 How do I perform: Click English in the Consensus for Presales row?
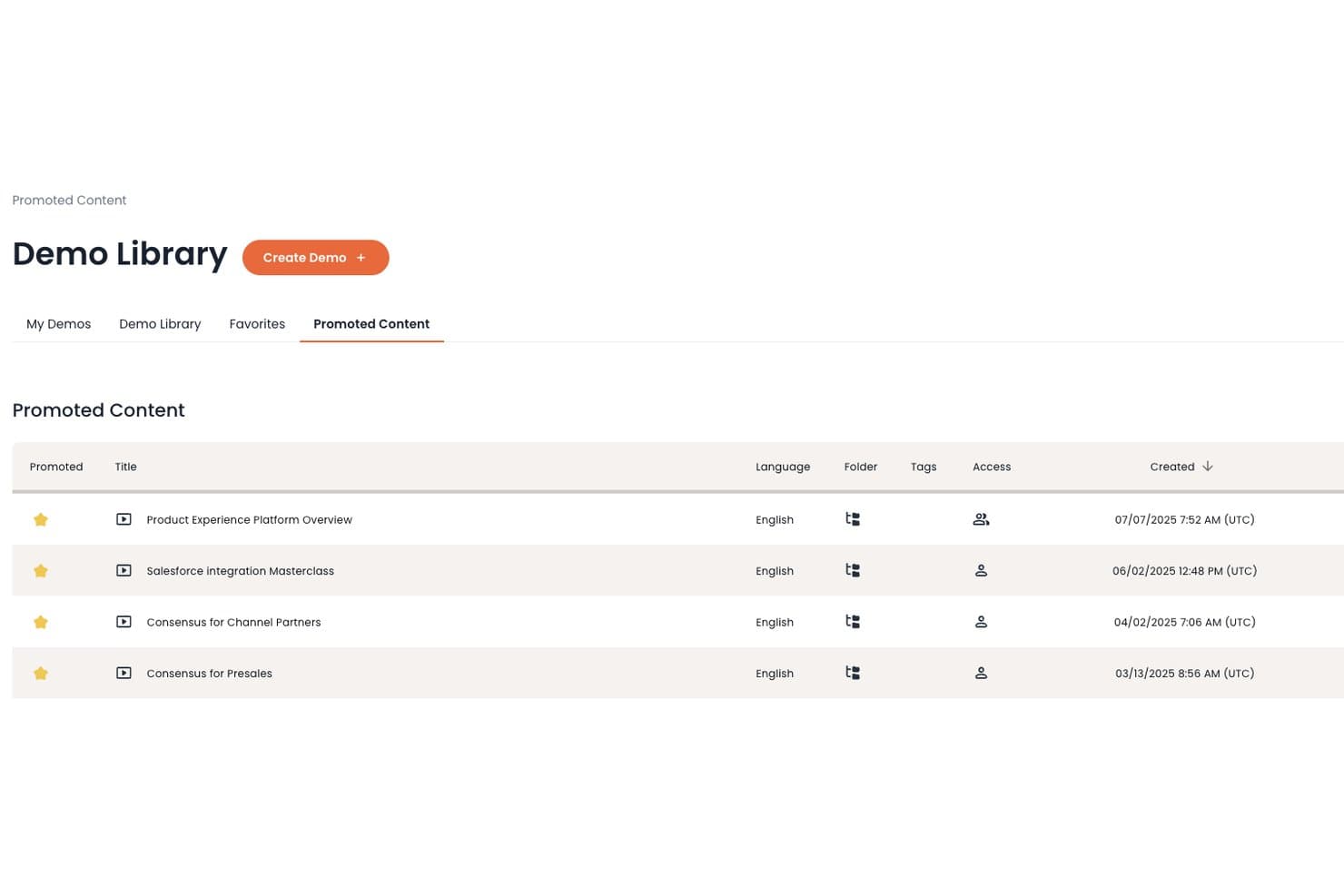point(775,674)
